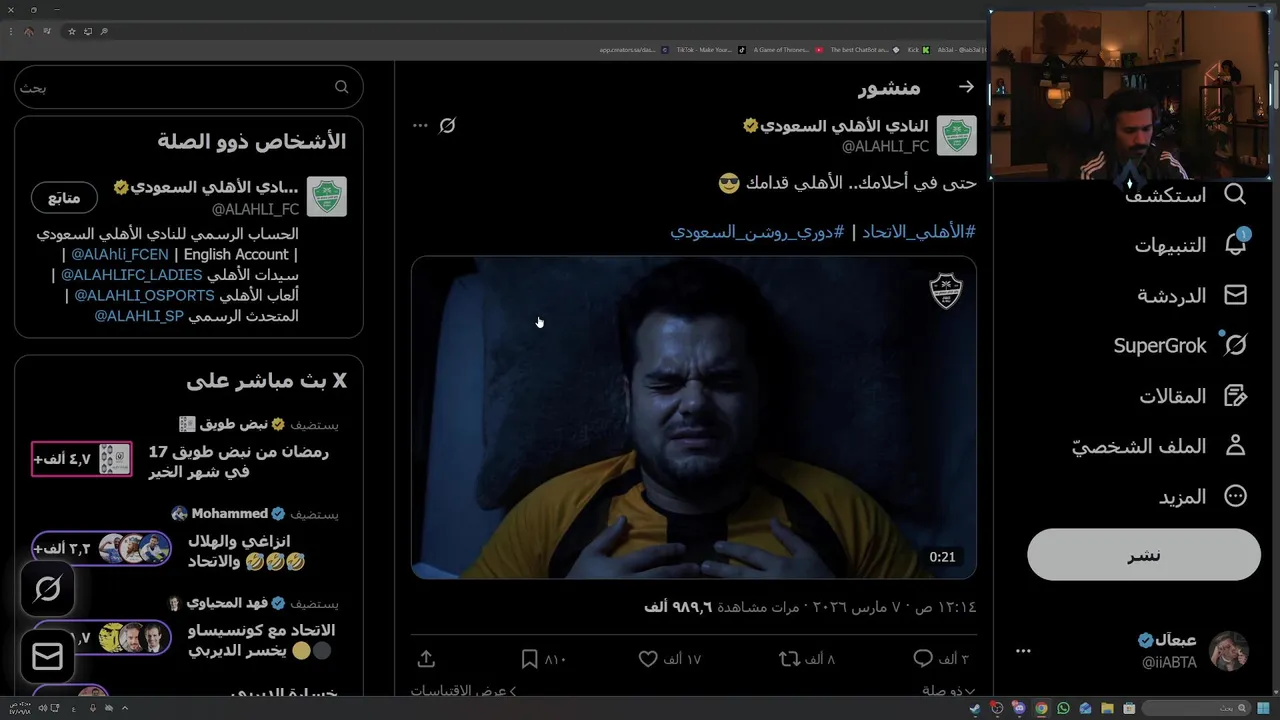Viewport: 1280px width, 720px height.
Task: Click the Windows Start button
Action: pyautogui.click(x=1265, y=708)
